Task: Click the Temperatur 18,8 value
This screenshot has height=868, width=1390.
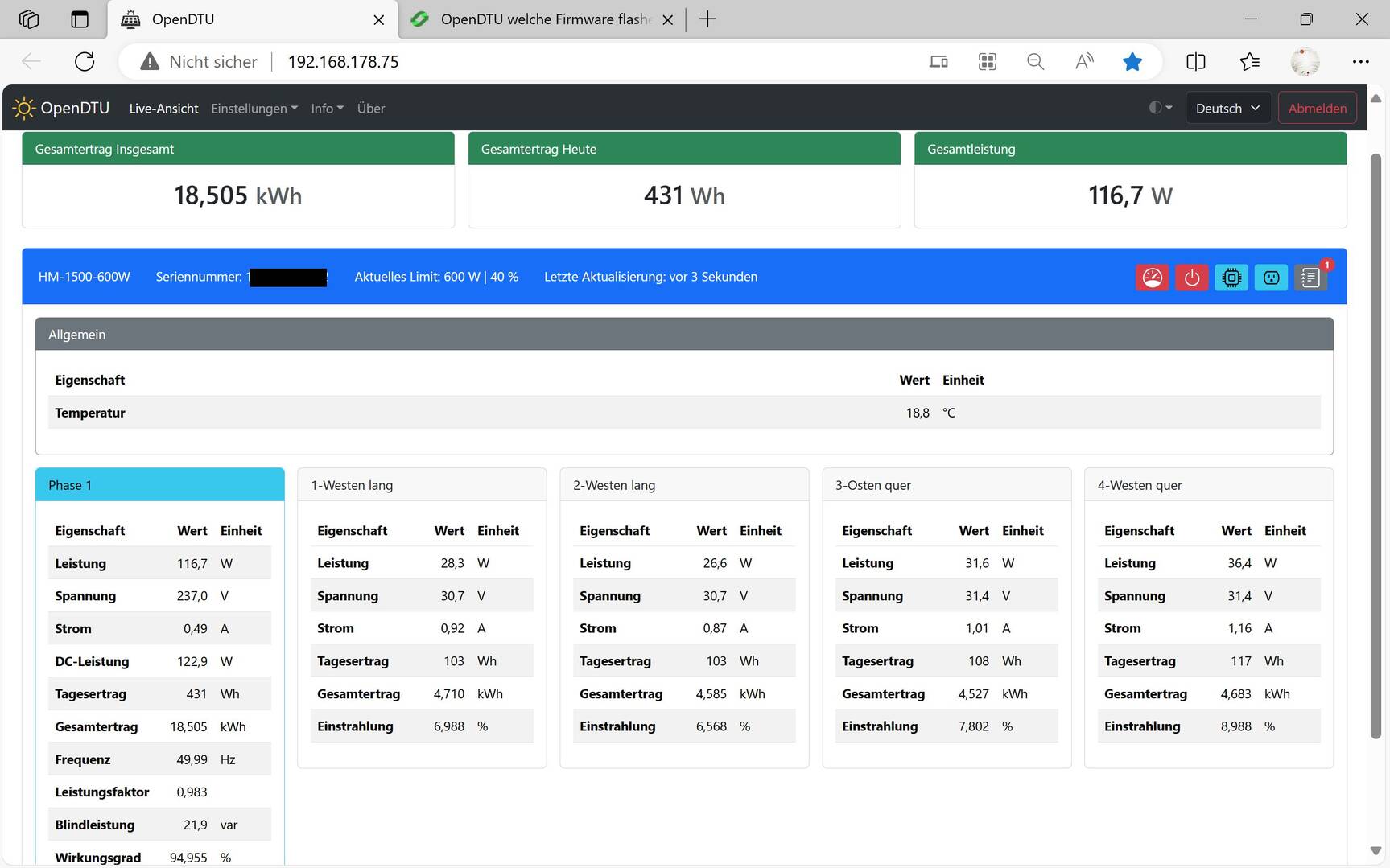Action: tap(918, 413)
